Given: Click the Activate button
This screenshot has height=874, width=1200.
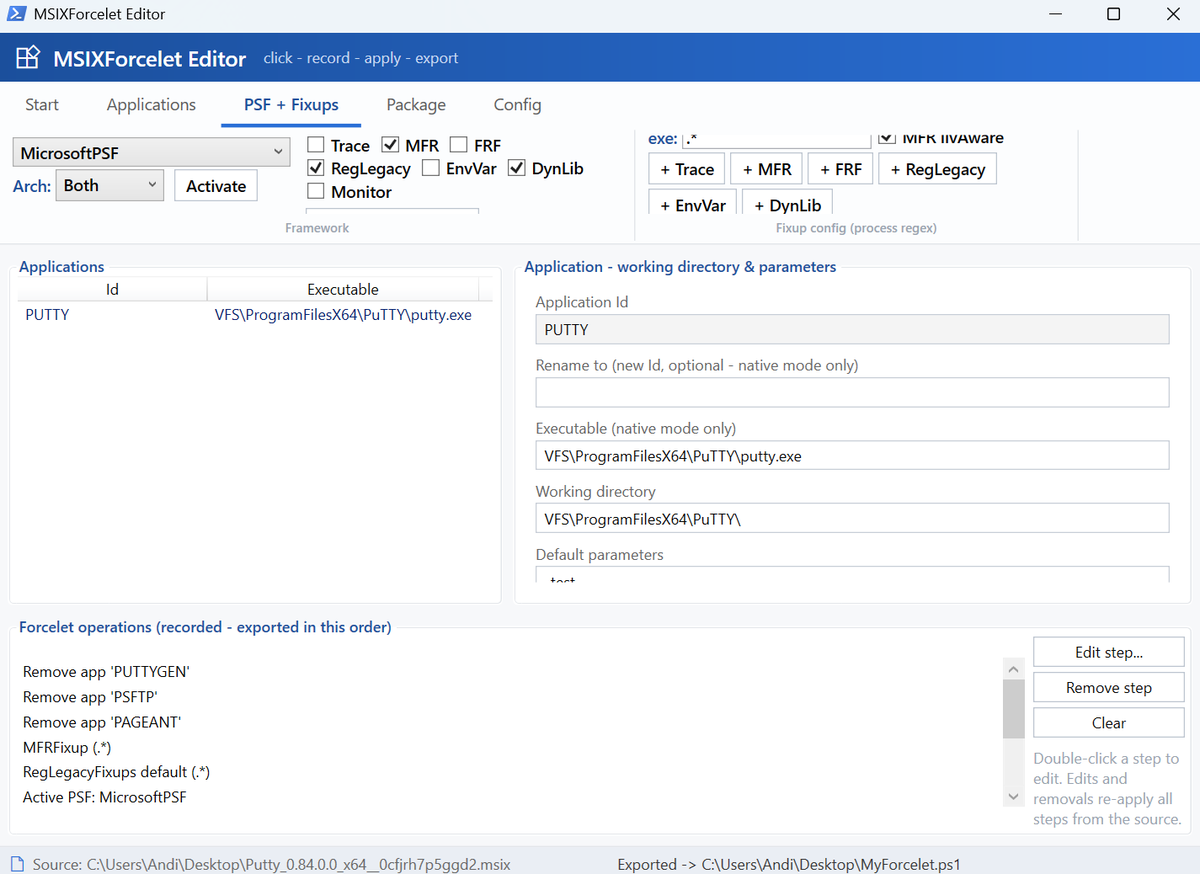Looking at the screenshot, I should click(216, 186).
